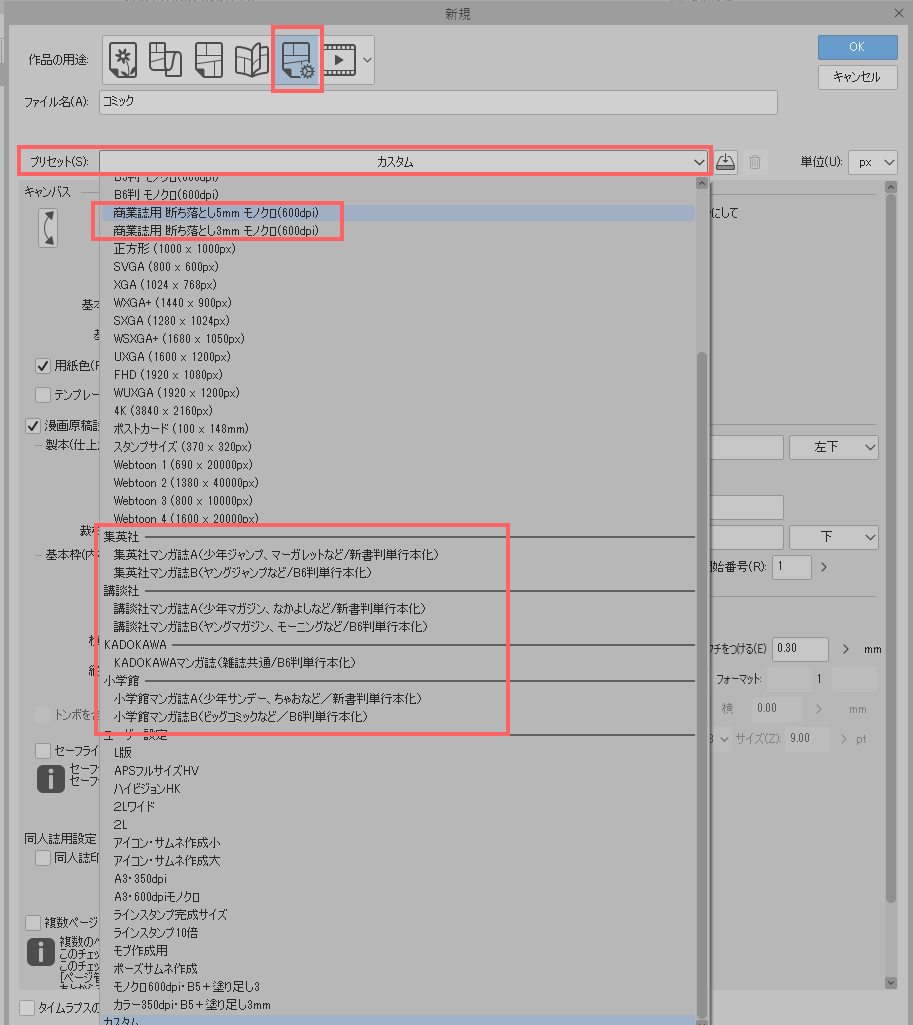913x1025 pixels.
Task: Click the キャンセル button
Action: pos(857,77)
